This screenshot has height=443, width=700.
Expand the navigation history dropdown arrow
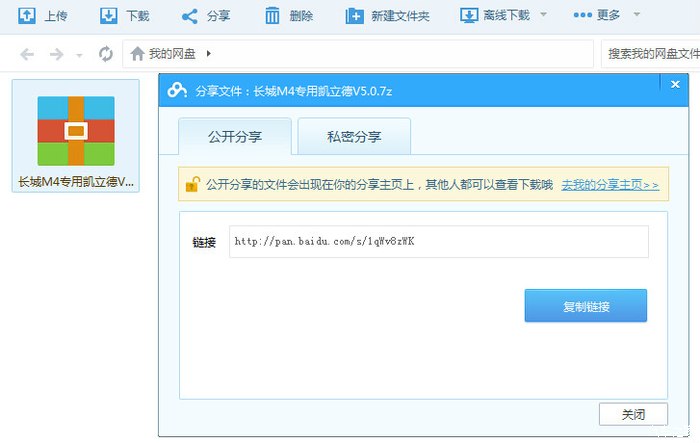tap(79, 55)
